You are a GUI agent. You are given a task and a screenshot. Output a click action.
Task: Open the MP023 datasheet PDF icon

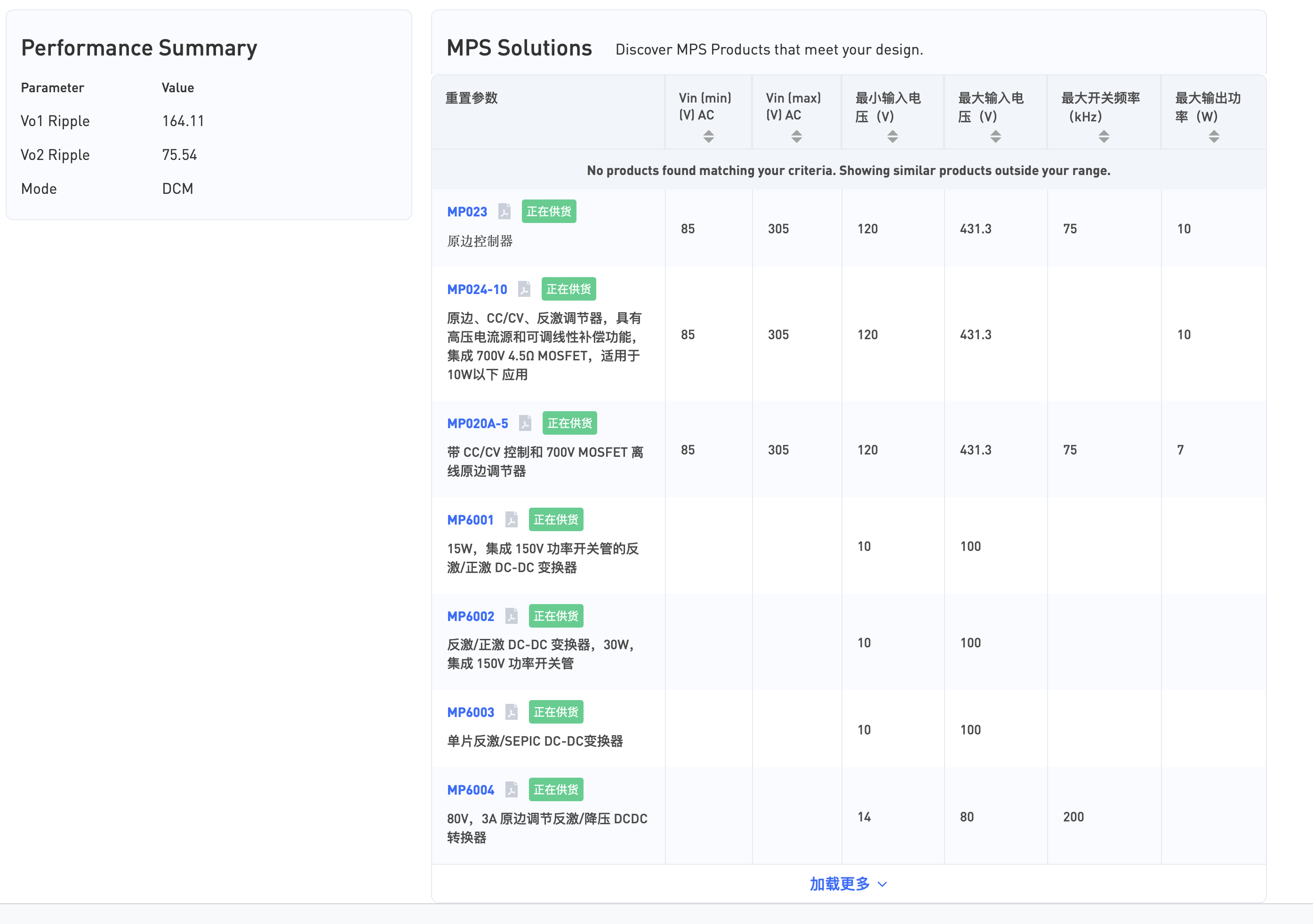504,212
